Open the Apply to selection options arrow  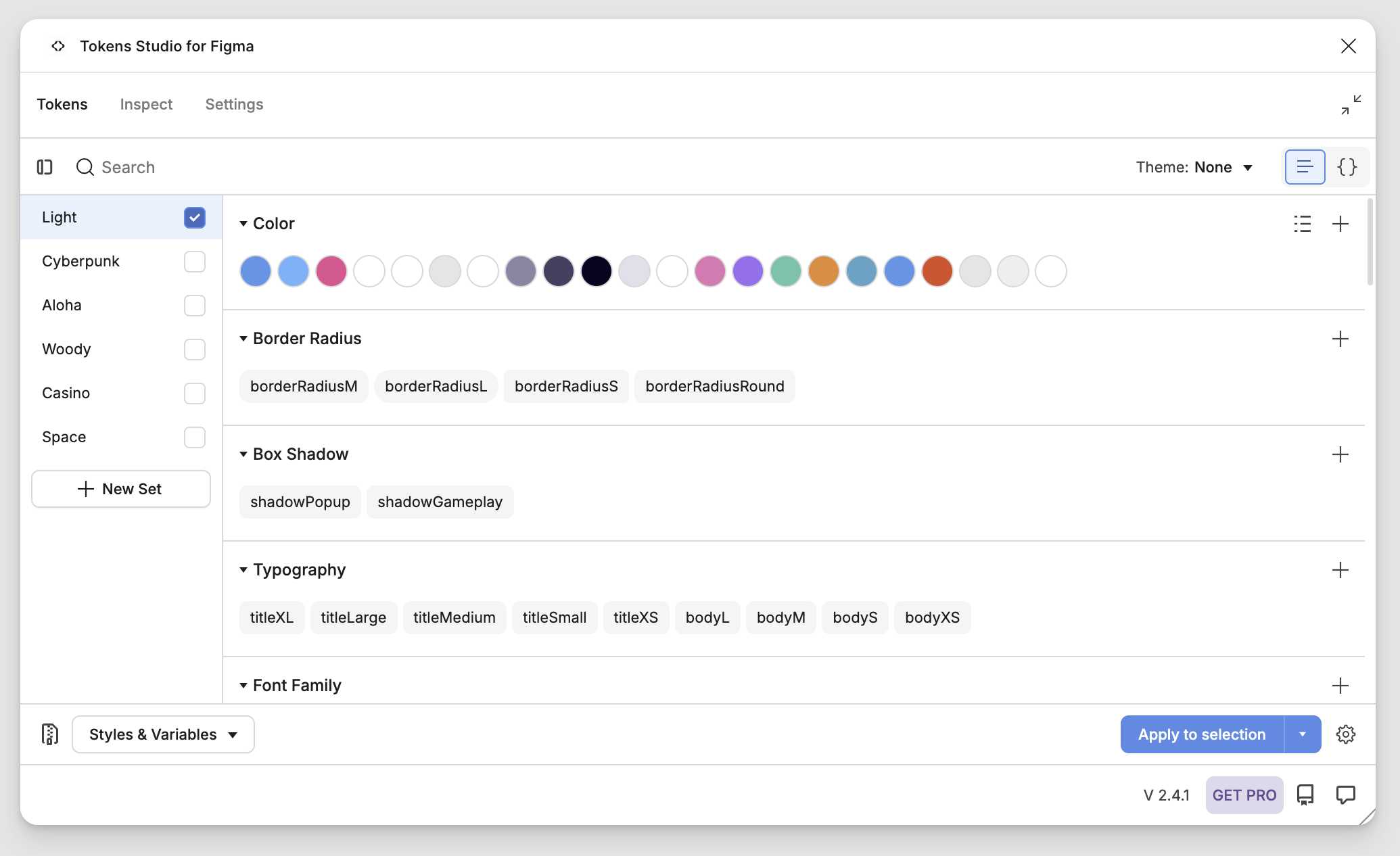1303,734
